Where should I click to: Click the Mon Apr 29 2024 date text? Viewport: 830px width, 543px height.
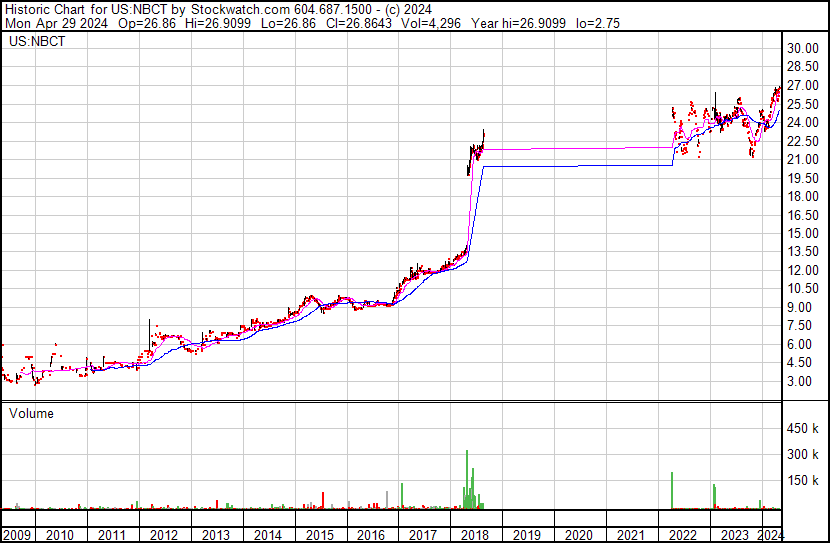56,23
